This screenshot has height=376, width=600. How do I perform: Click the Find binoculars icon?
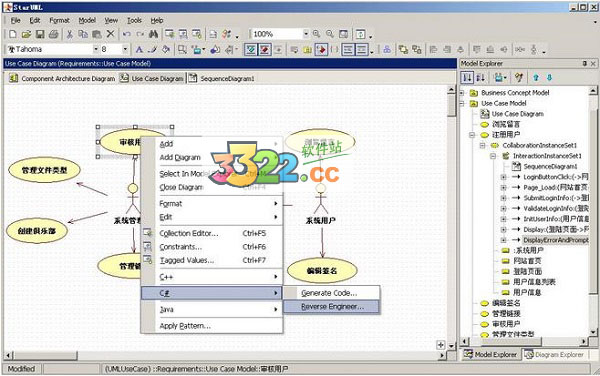pyautogui.click(x=153, y=34)
